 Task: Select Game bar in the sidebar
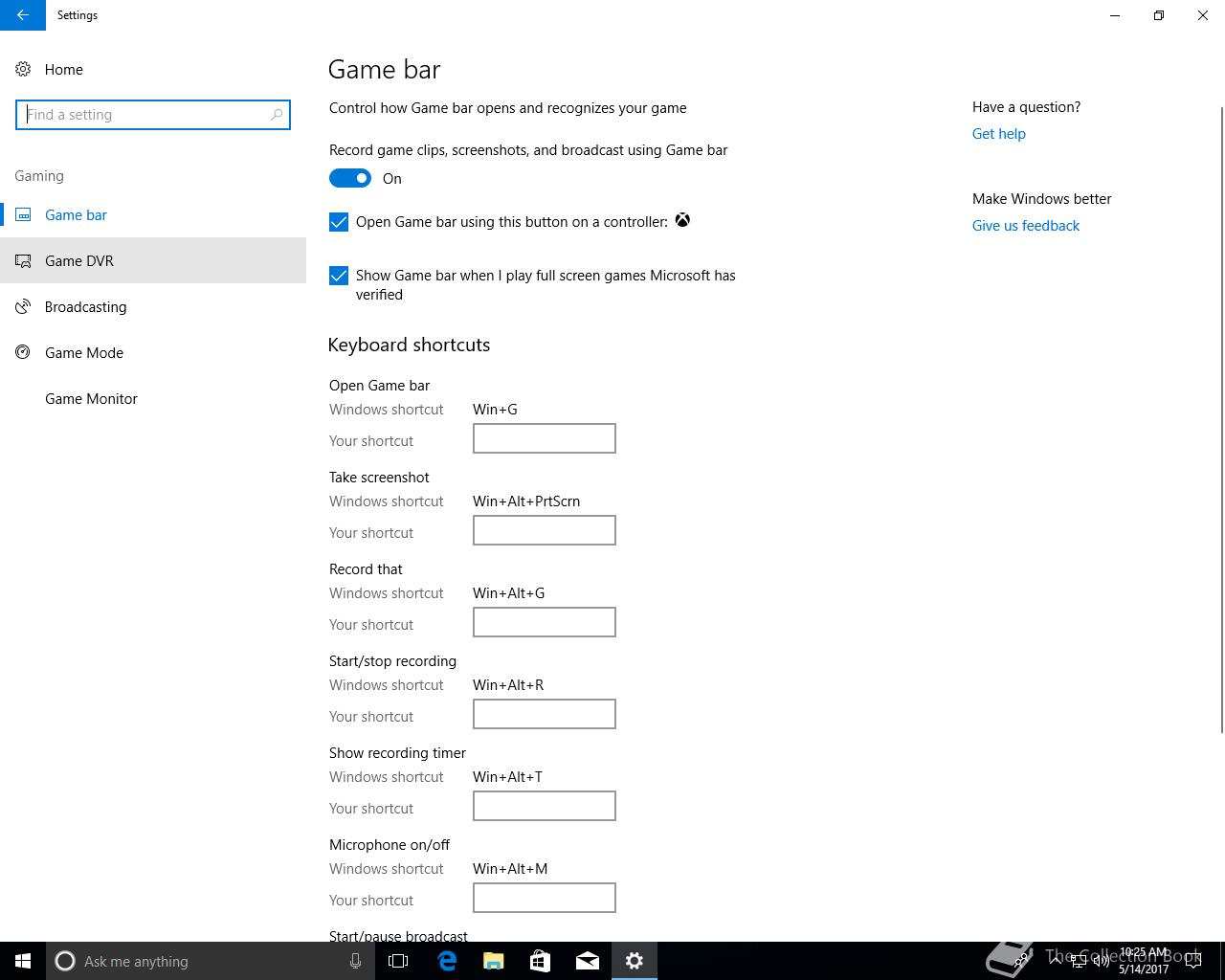[153, 214]
